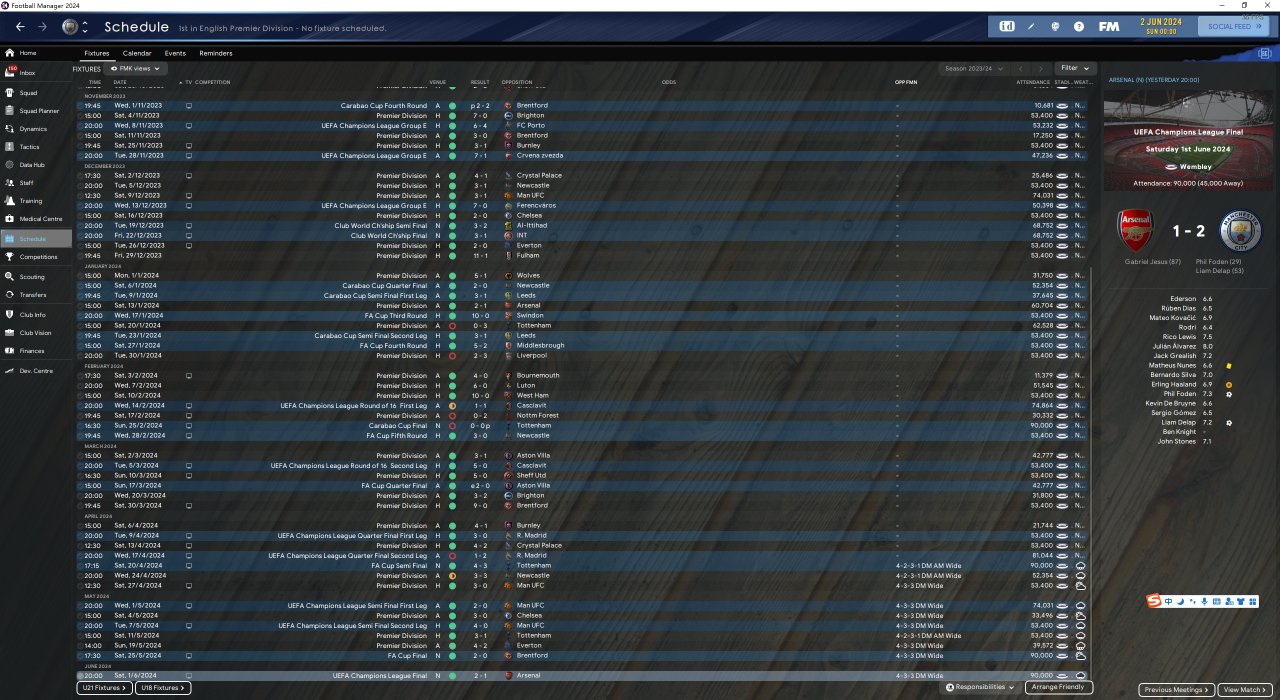Open the Season 2023/24 dropdown
This screenshot has width=1280, height=700.
pos(972,69)
